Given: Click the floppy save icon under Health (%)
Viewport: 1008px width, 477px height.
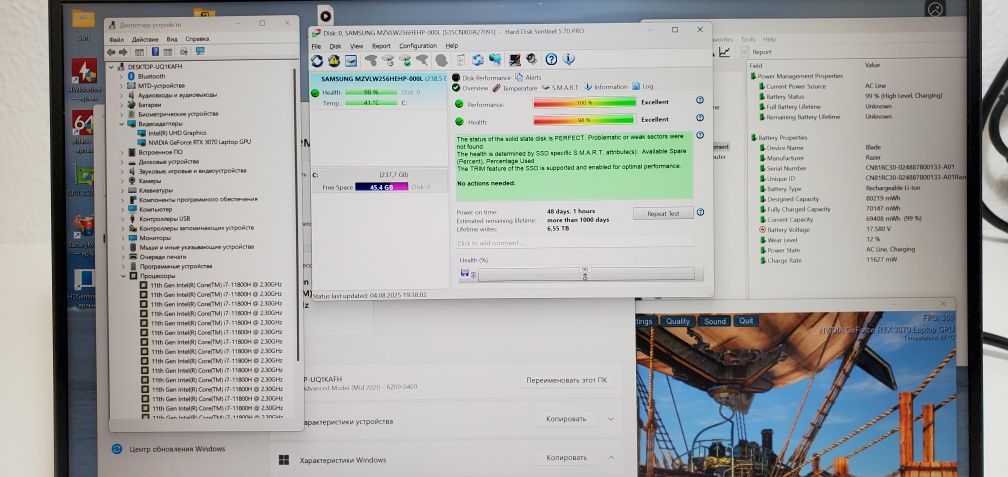Looking at the screenshot, I should (464, 273).
